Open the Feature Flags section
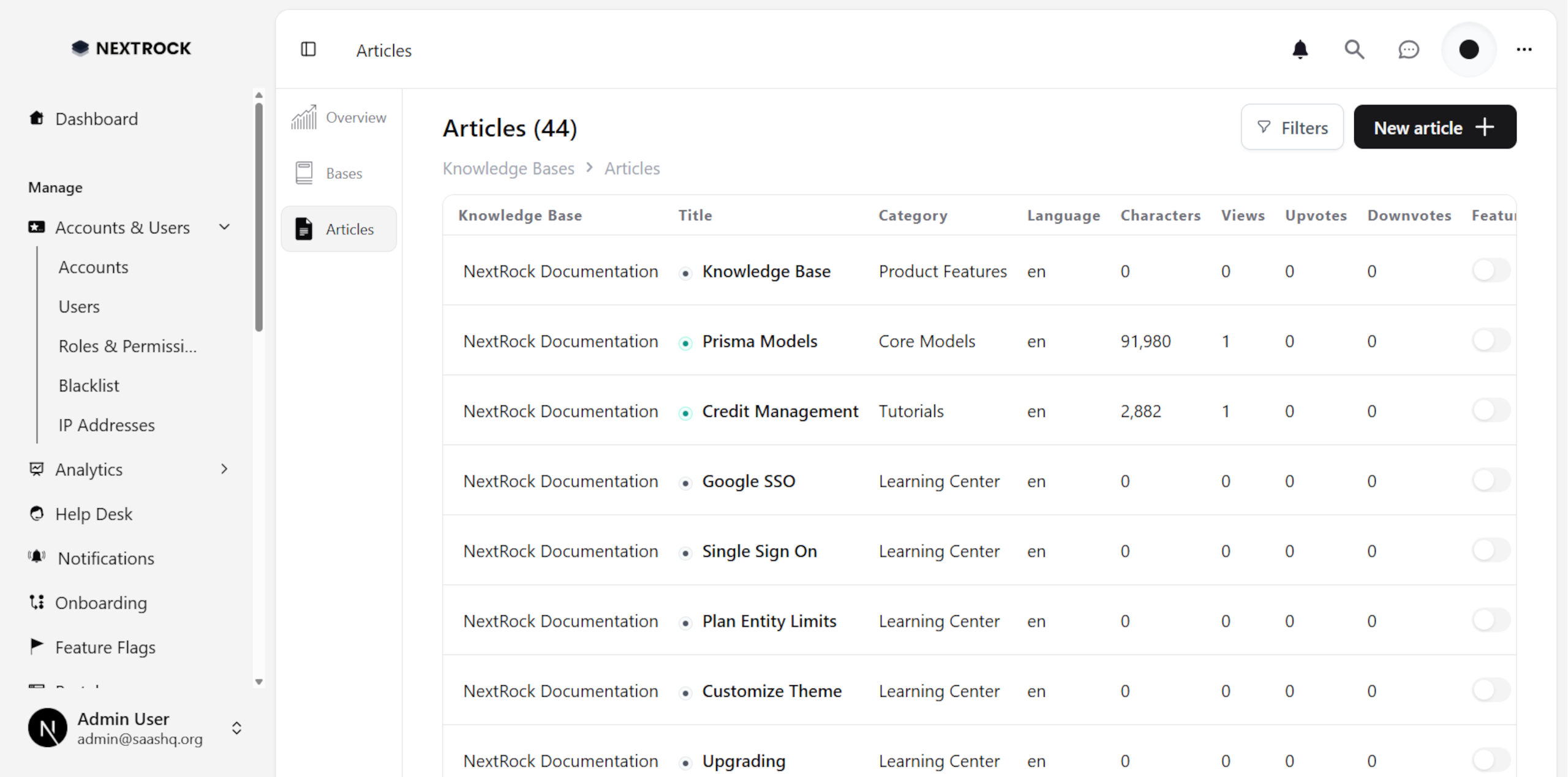Image resolution: width=1568 pixels, height=777 pixels. tap(105, 647)
